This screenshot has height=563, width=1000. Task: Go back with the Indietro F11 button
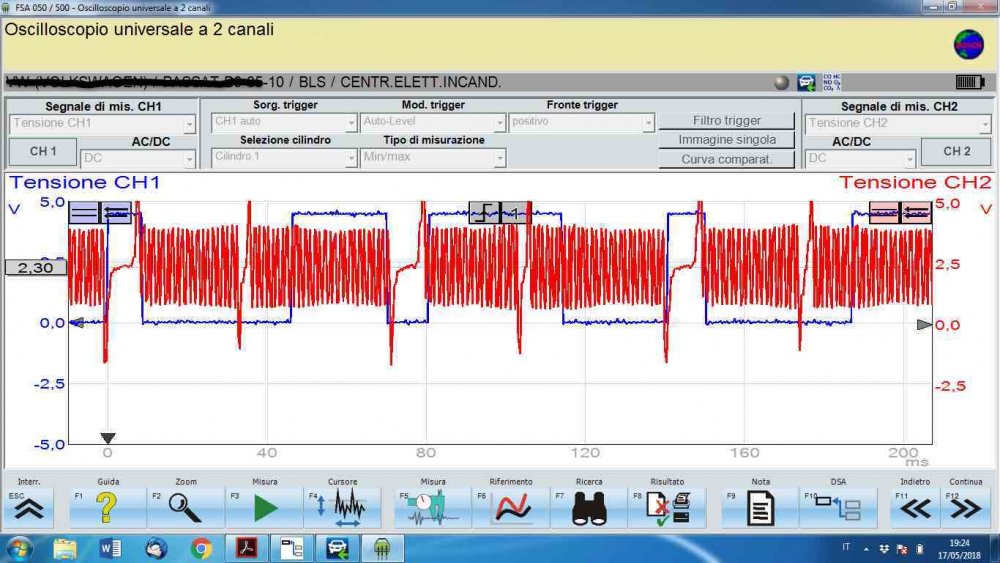point(915,508)
